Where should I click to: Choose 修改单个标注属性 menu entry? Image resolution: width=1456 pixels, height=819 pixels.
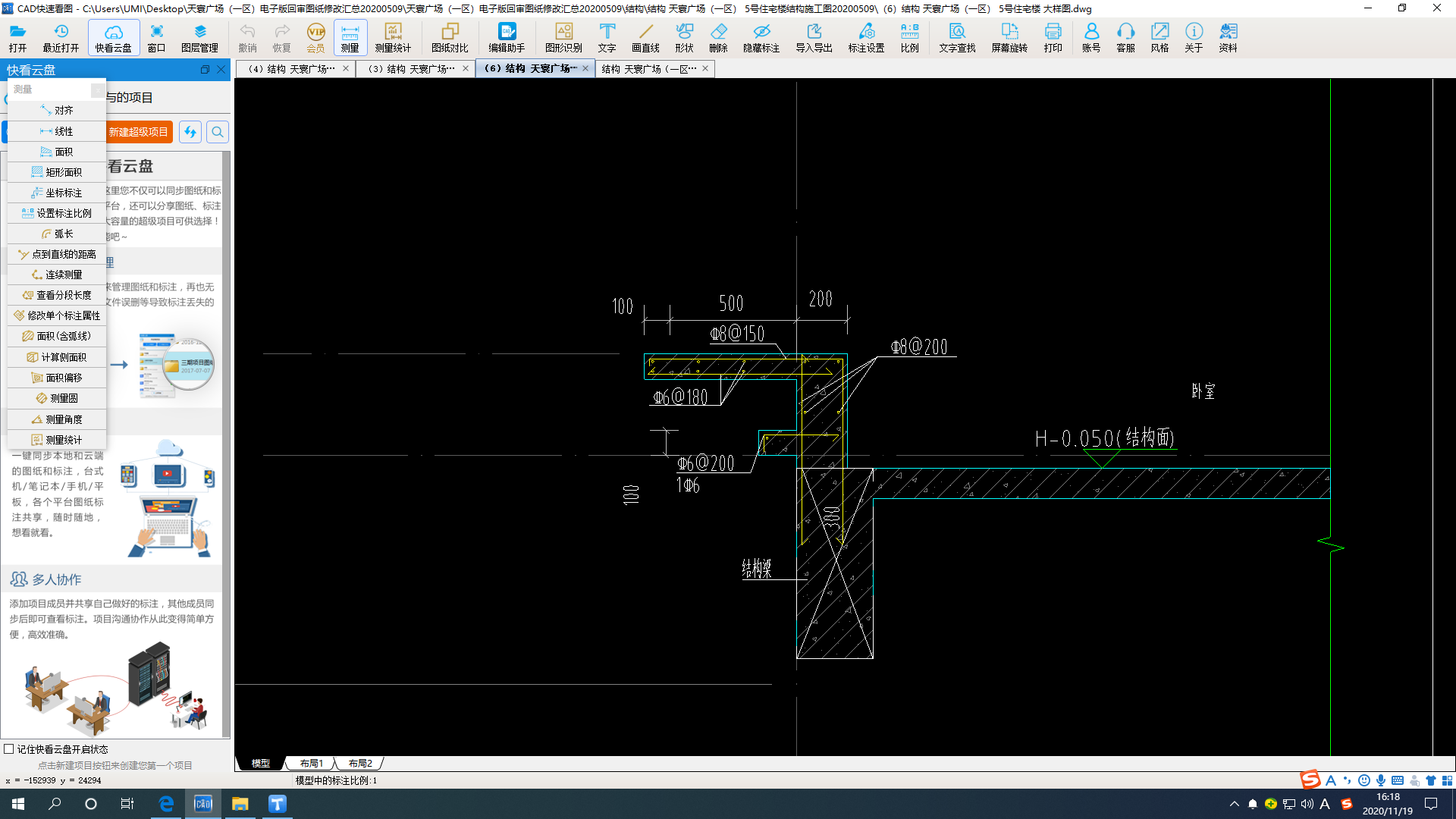tap(57, 315)
